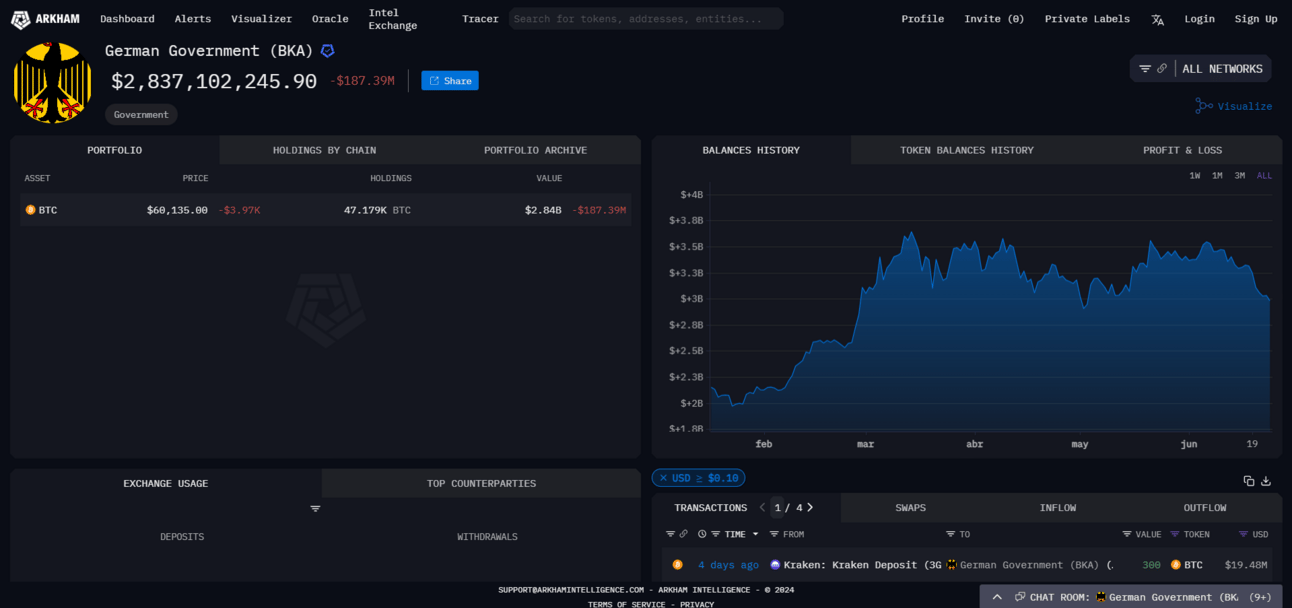1292x608 pixels.
Task: Click the German Government eagle avatar
Action: click(x=53, y=82)
